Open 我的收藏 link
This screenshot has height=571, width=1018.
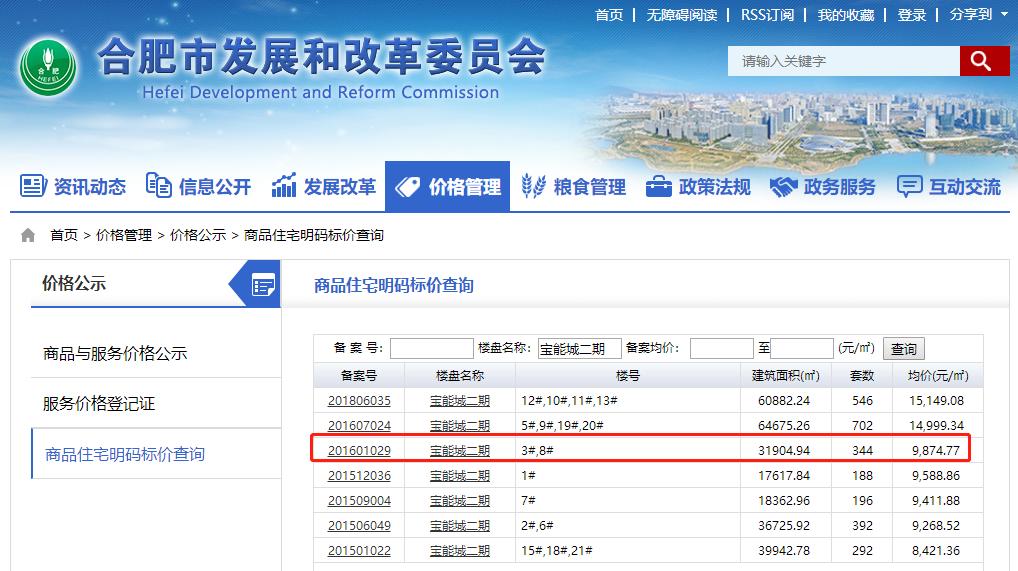tap(846, 15)
